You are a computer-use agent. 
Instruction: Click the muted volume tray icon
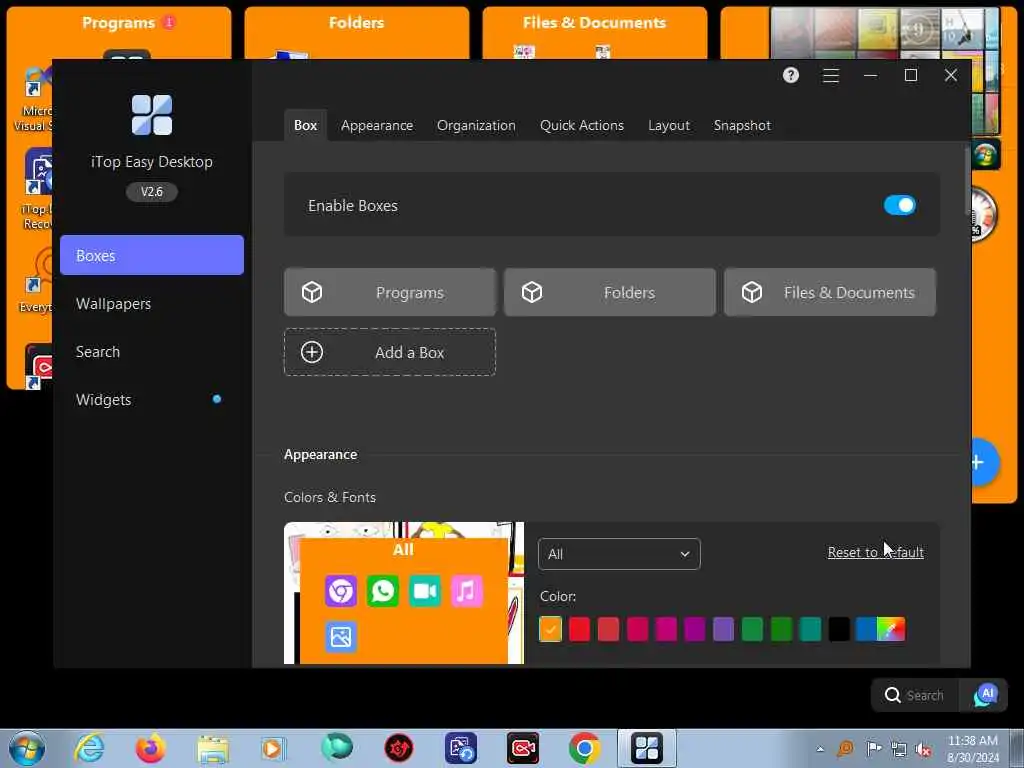923,750
